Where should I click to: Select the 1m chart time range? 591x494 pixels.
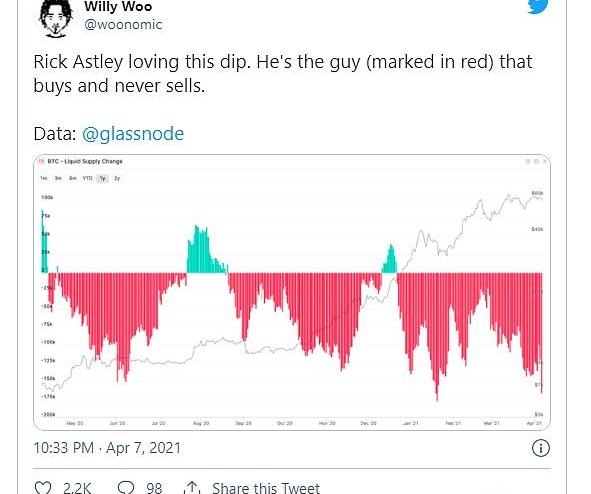point(44,178)
